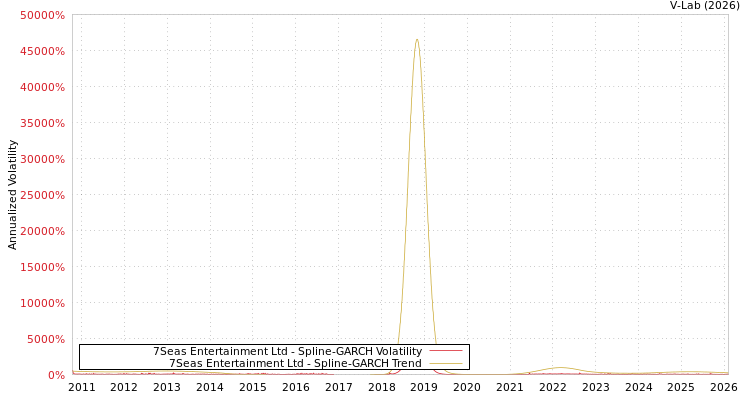Click the 2011 x-axis label
750x400 pixels.
[81, 387]
